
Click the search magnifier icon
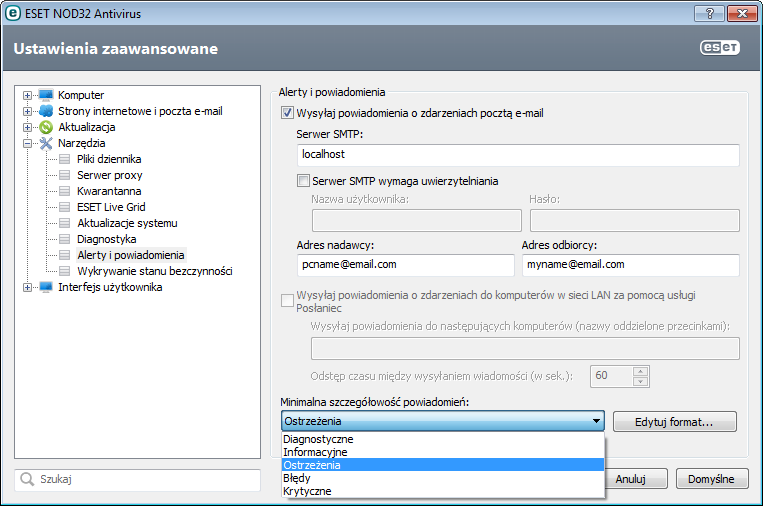27,479
